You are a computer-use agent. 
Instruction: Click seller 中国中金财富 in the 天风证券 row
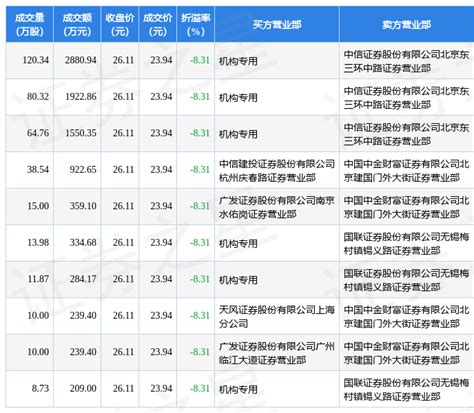(406, 317)
